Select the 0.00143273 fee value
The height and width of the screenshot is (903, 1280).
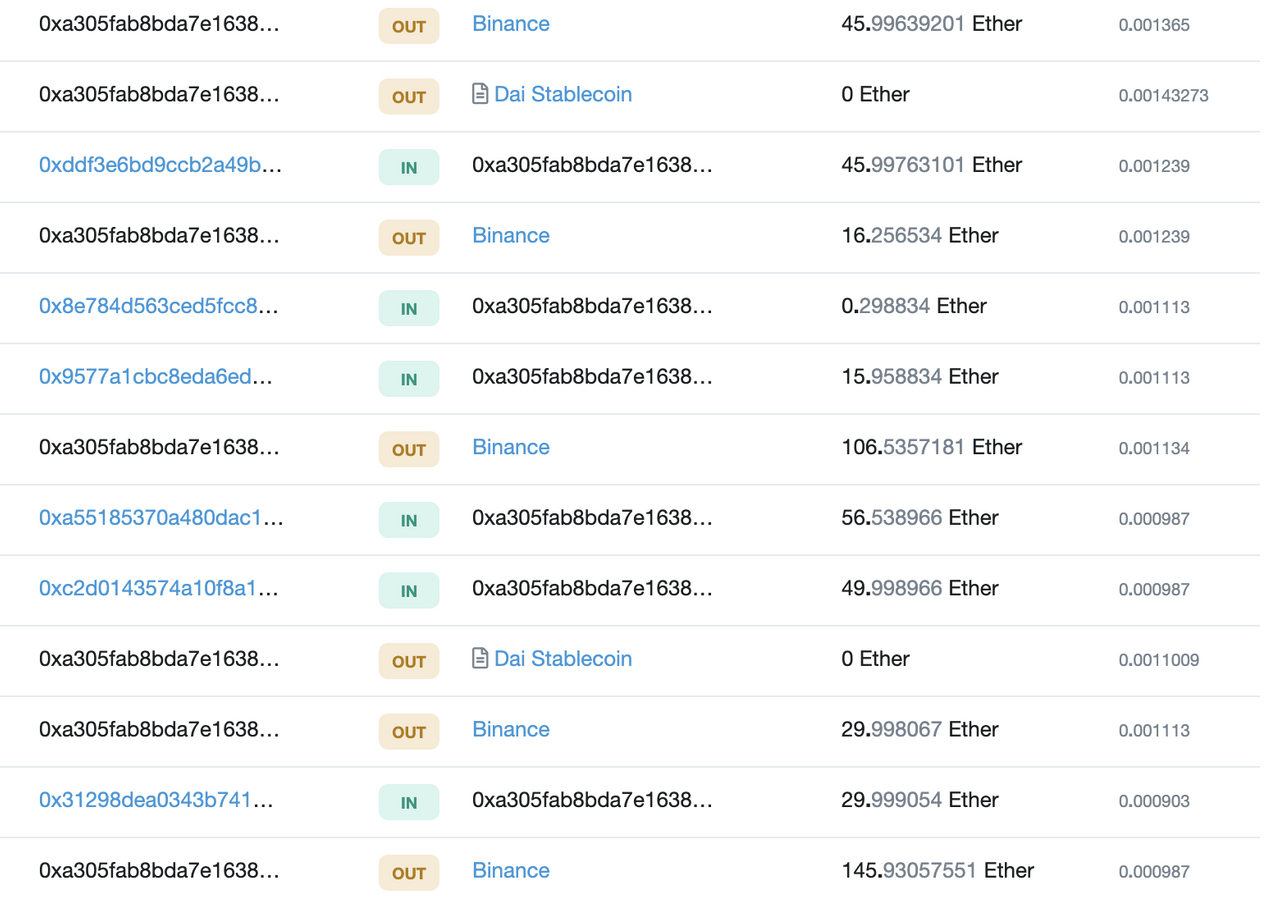tap(1163, 96)
